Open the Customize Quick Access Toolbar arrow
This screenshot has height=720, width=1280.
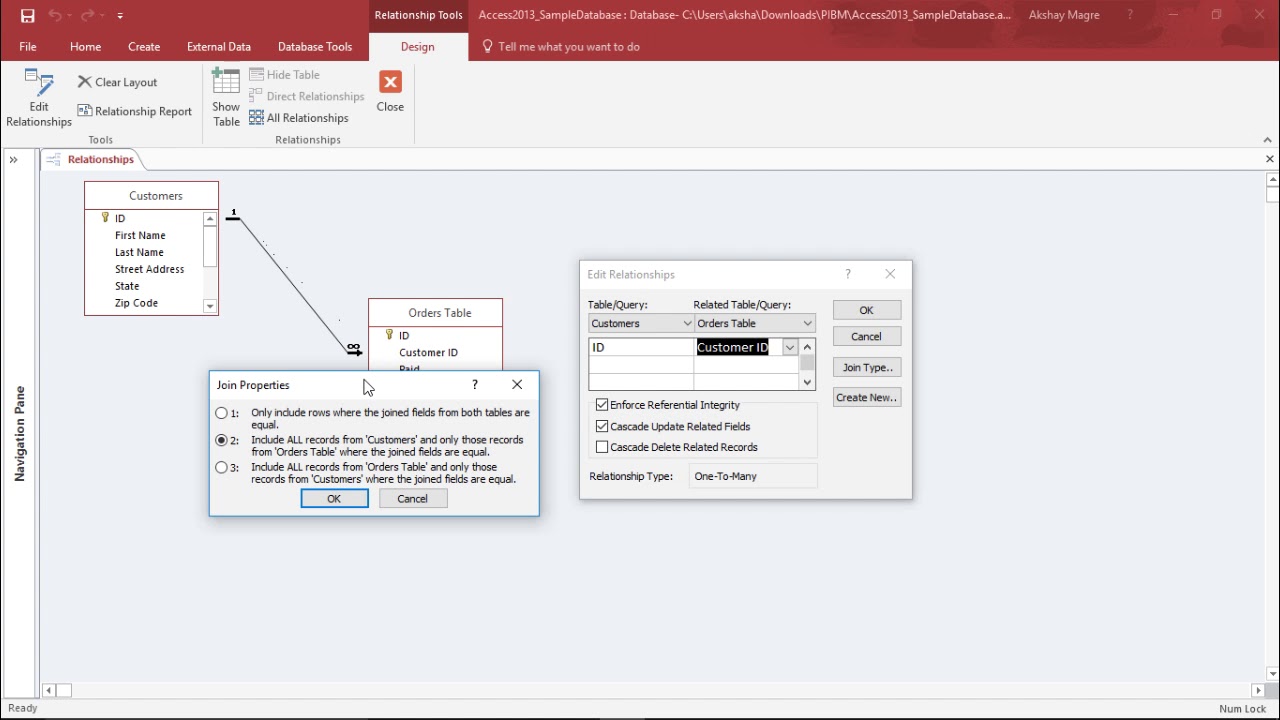click(x=120, y=16)
